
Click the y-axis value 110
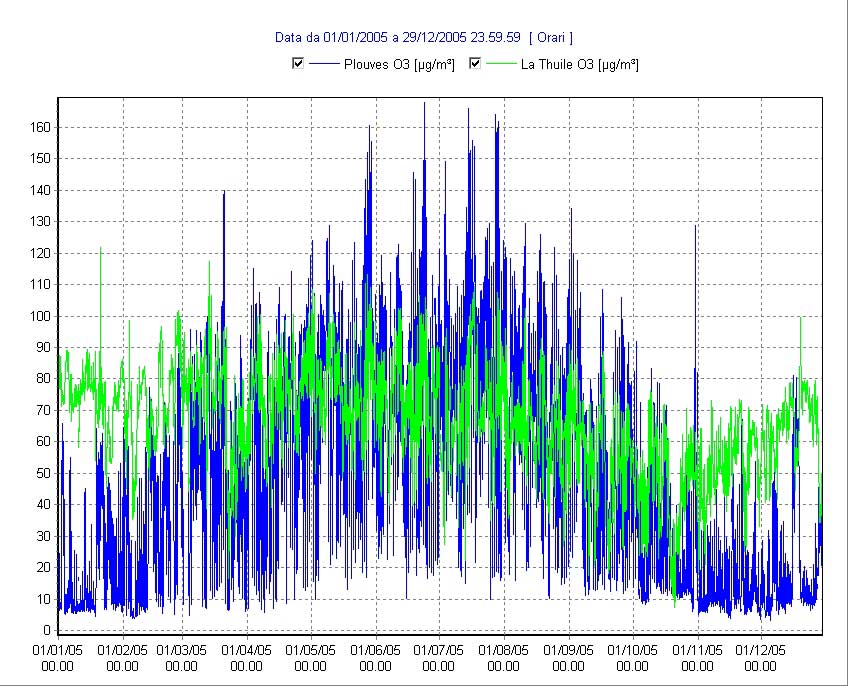coord(40,284)
